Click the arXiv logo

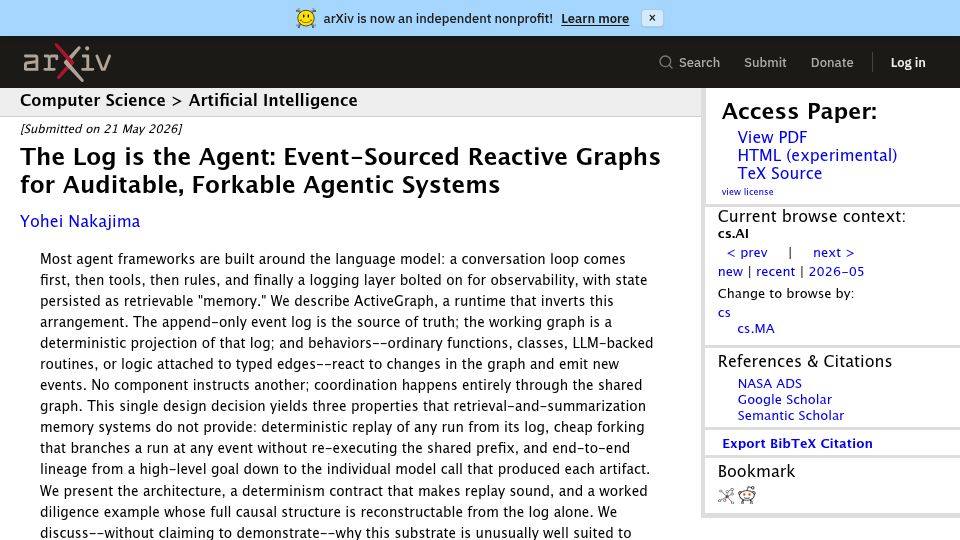[x=67, y=62]
